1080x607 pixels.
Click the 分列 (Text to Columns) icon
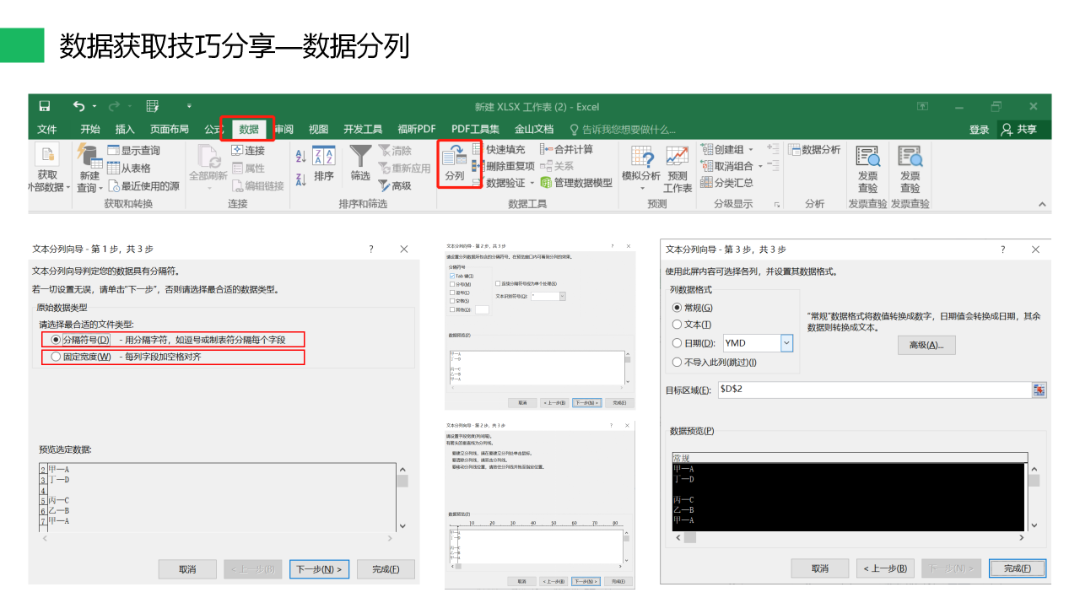point(454,163)
